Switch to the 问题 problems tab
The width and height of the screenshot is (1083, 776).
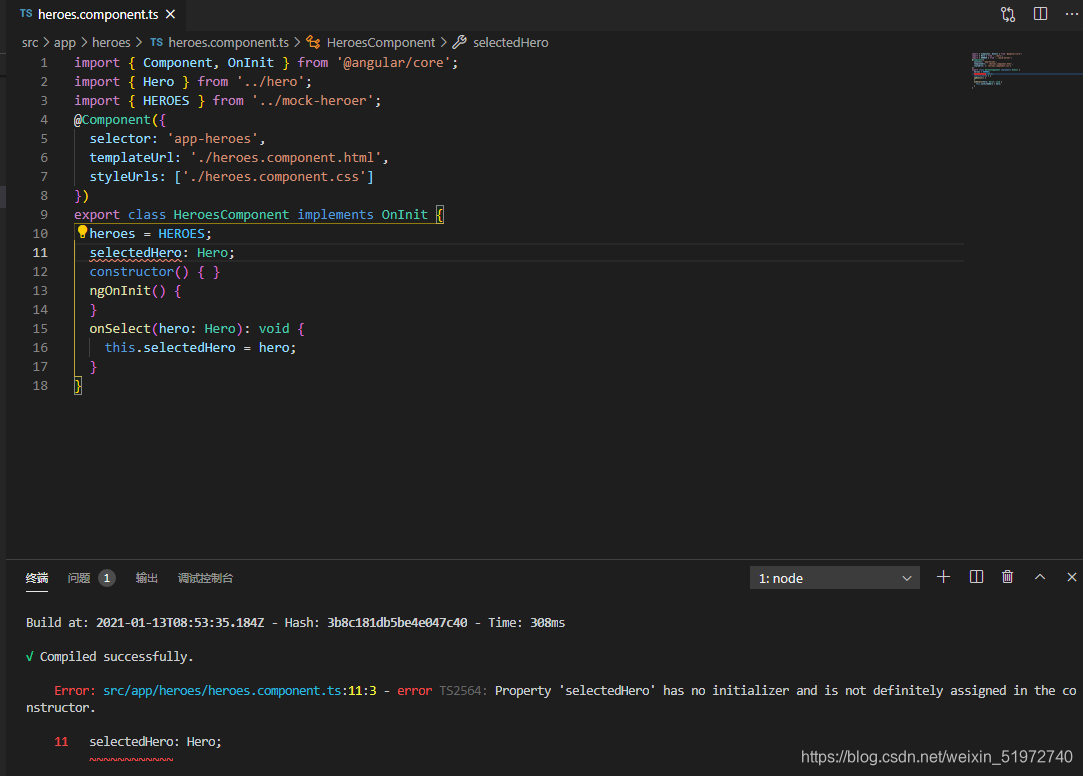click(79, 578)
